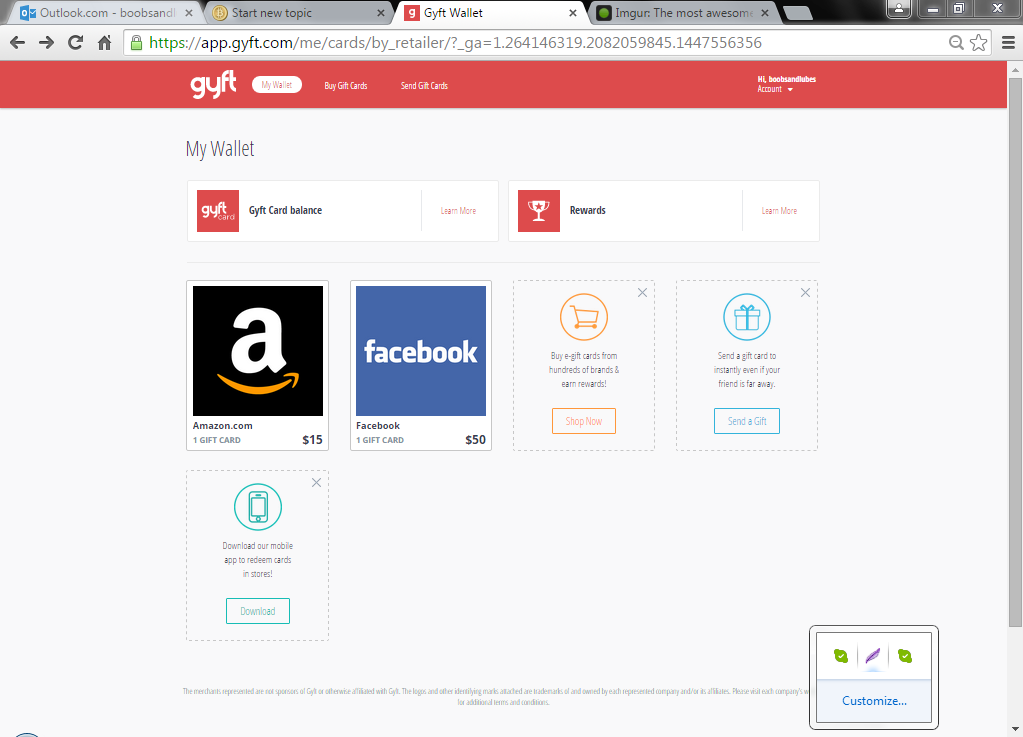
Task: Open the Facebook gift card tile
Action: tap(421, 365)
